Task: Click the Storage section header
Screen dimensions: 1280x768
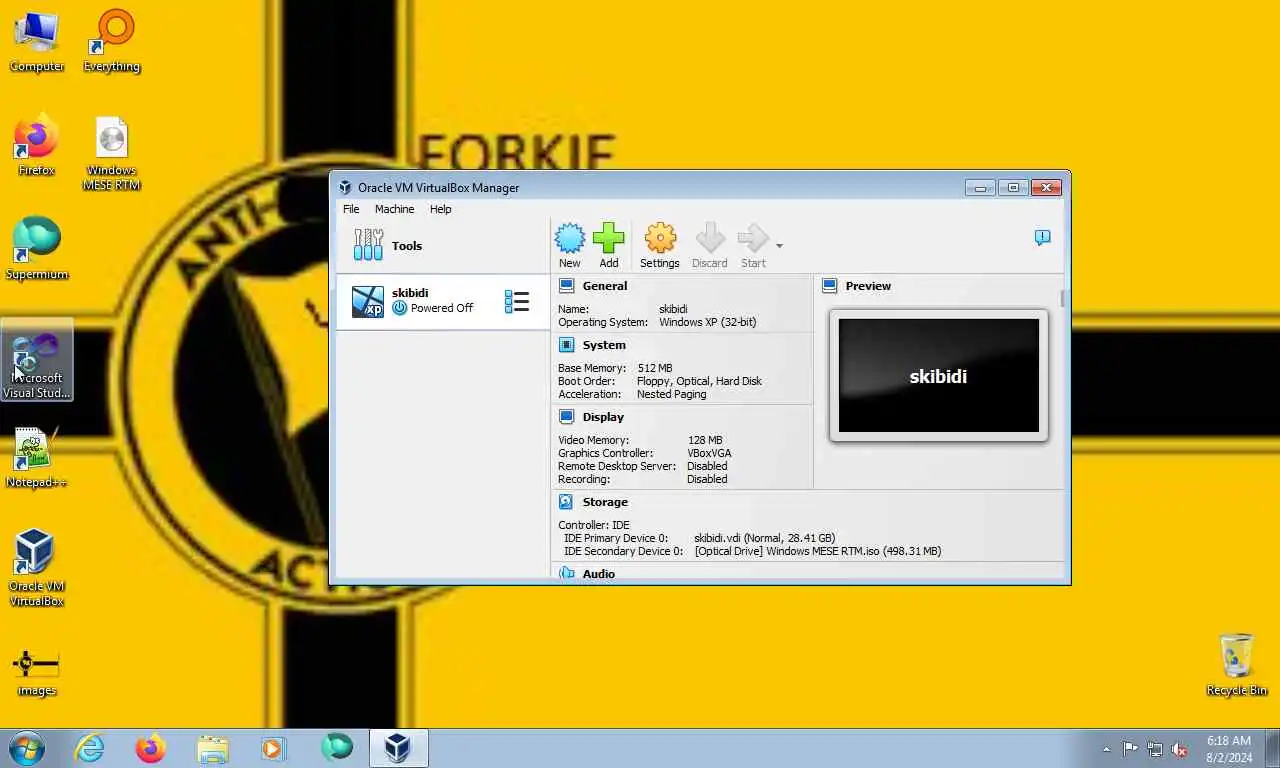Action: pos(605,502)
